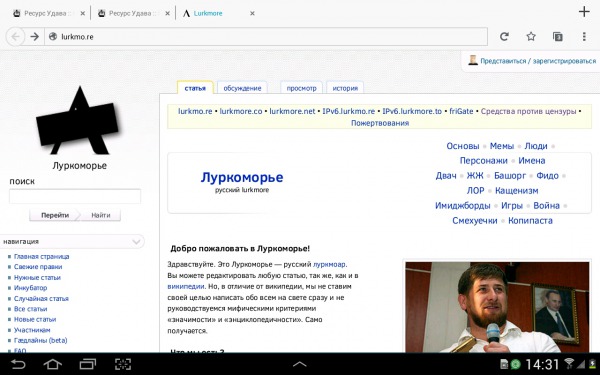Open the 14:31 clock in status bar

click(542, 364)
